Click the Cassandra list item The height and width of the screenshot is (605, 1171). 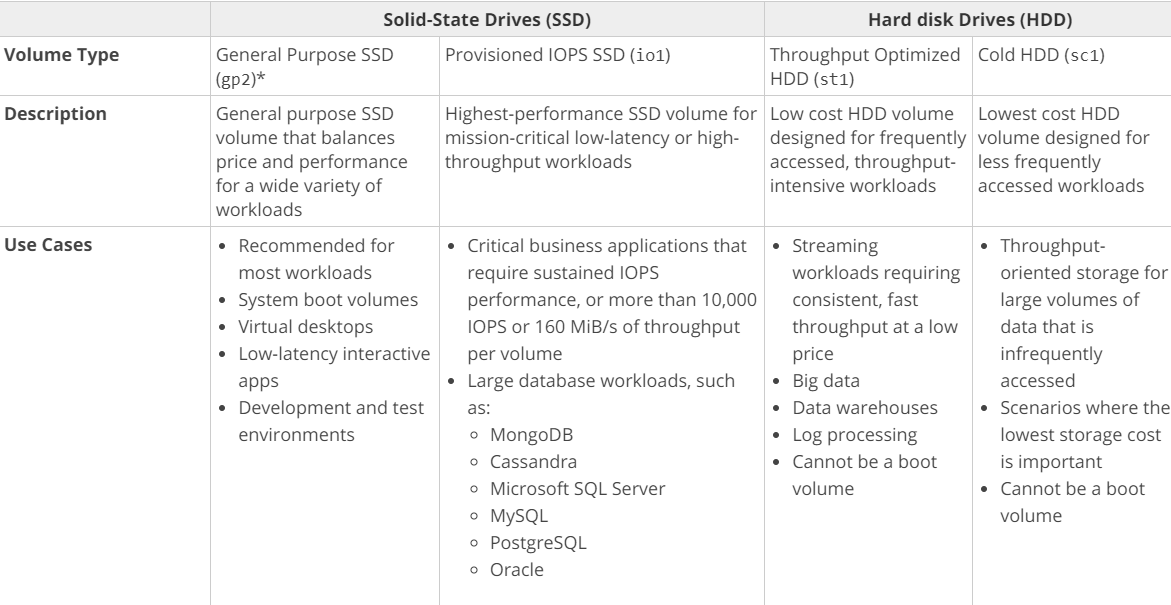point(533,462)
